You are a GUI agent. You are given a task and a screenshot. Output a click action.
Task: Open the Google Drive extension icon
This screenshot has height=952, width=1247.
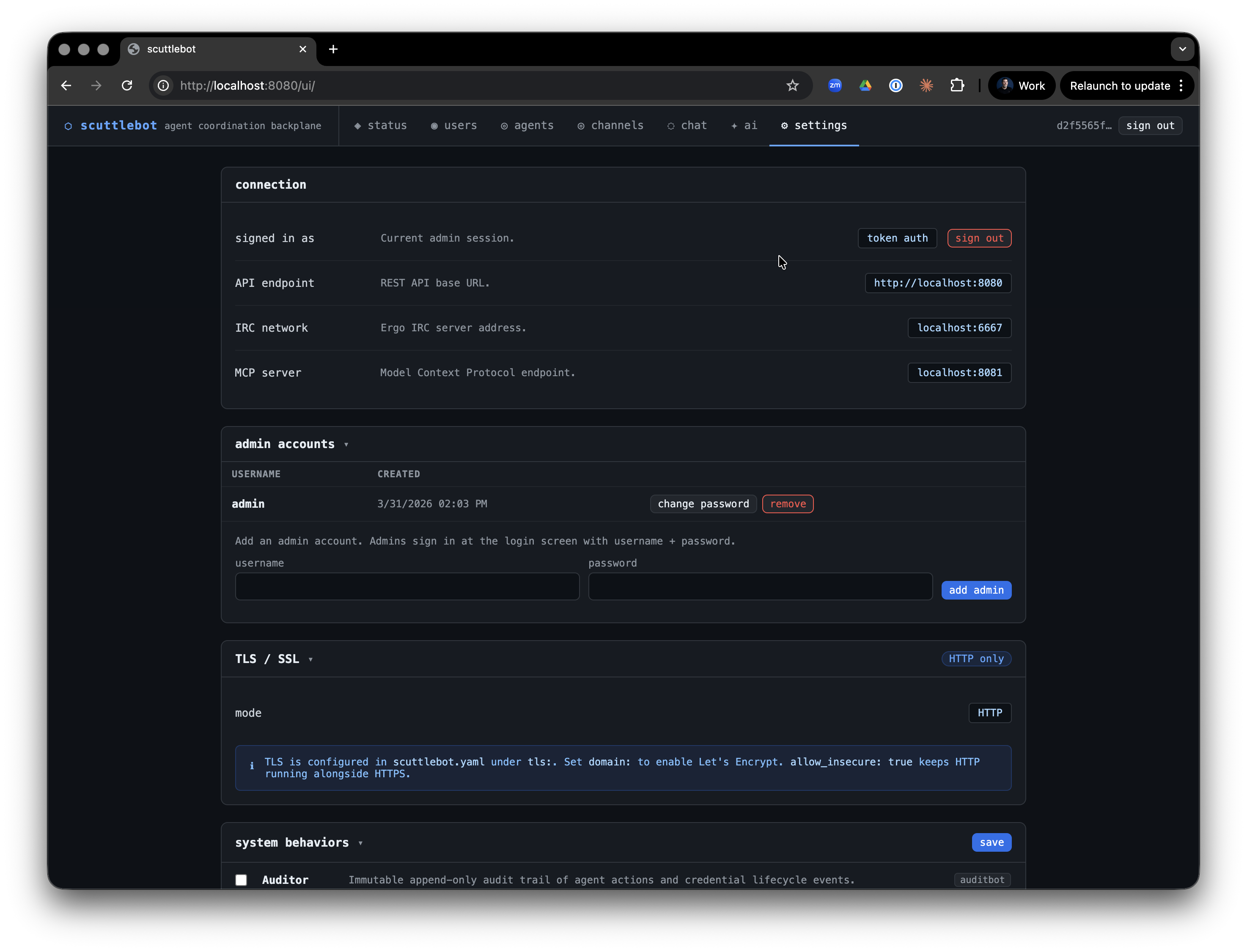click(x=865, y=85)
